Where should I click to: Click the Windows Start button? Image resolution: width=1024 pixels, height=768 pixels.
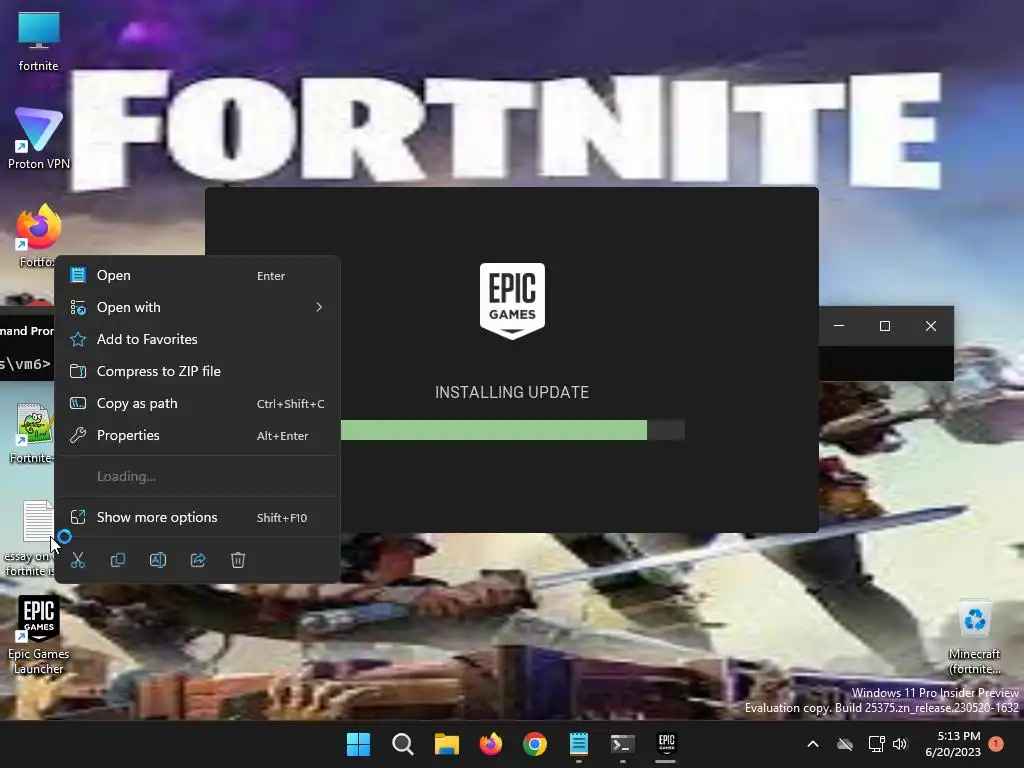[x=359, y=744]
